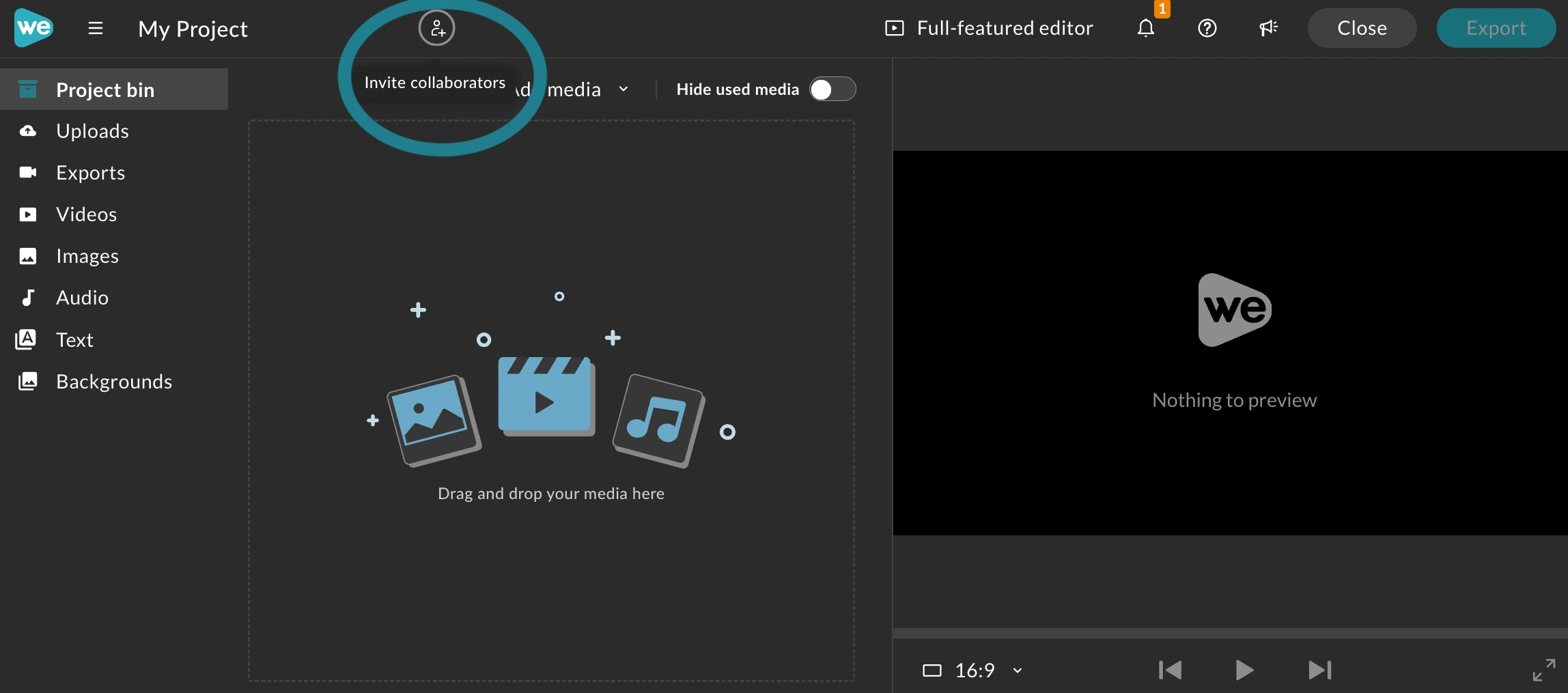
Task: Switch to Full-featured editor
Action: (x=990, y=28)
